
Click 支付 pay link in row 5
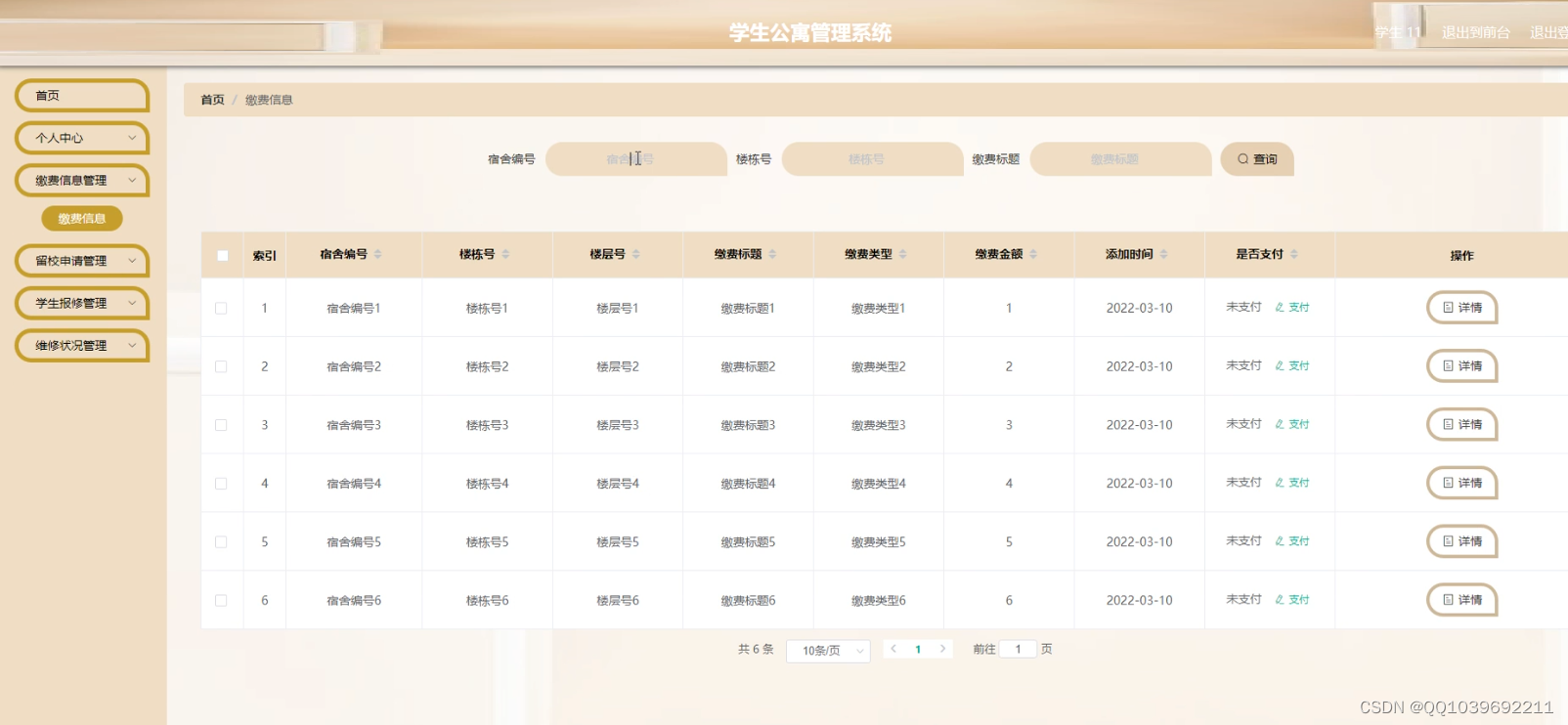[x=1292, y=541]
